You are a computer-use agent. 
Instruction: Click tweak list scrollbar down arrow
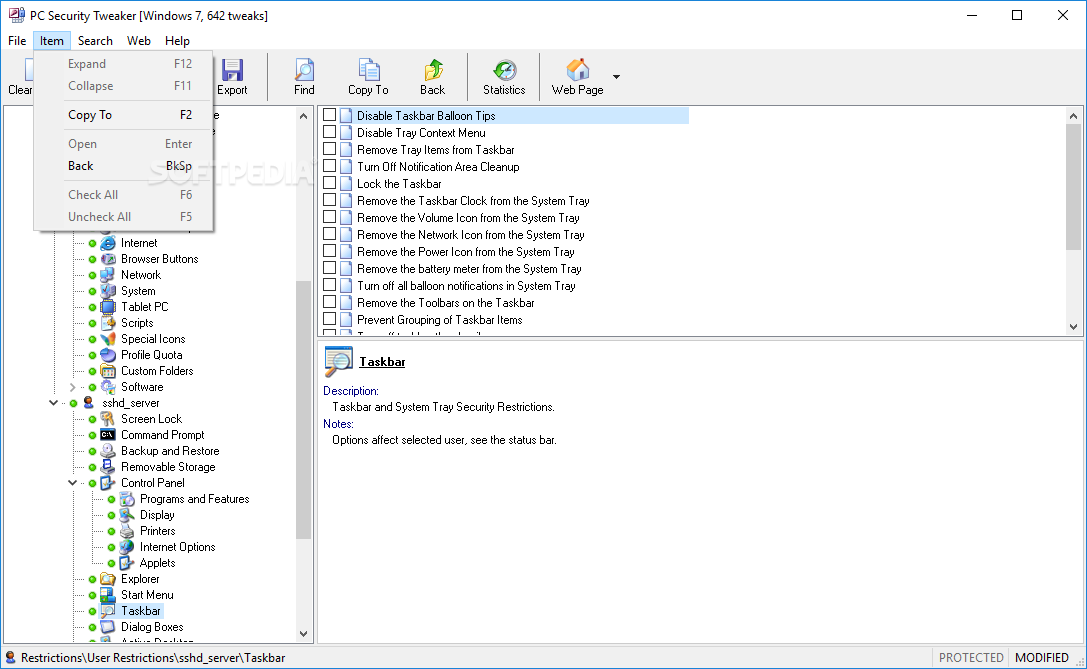(1073, 327)
